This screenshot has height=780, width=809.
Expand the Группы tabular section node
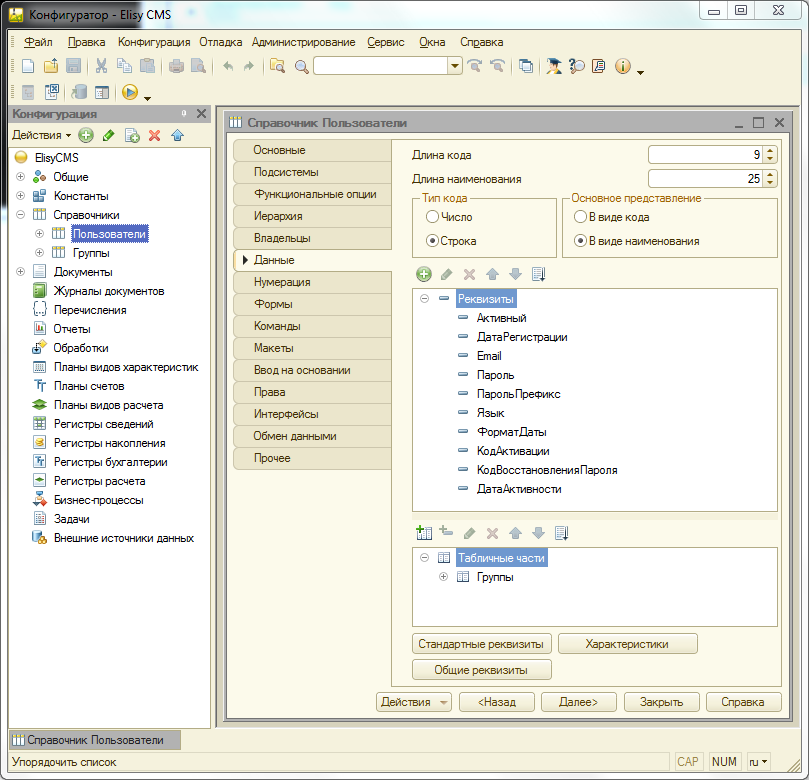(443, 577)
